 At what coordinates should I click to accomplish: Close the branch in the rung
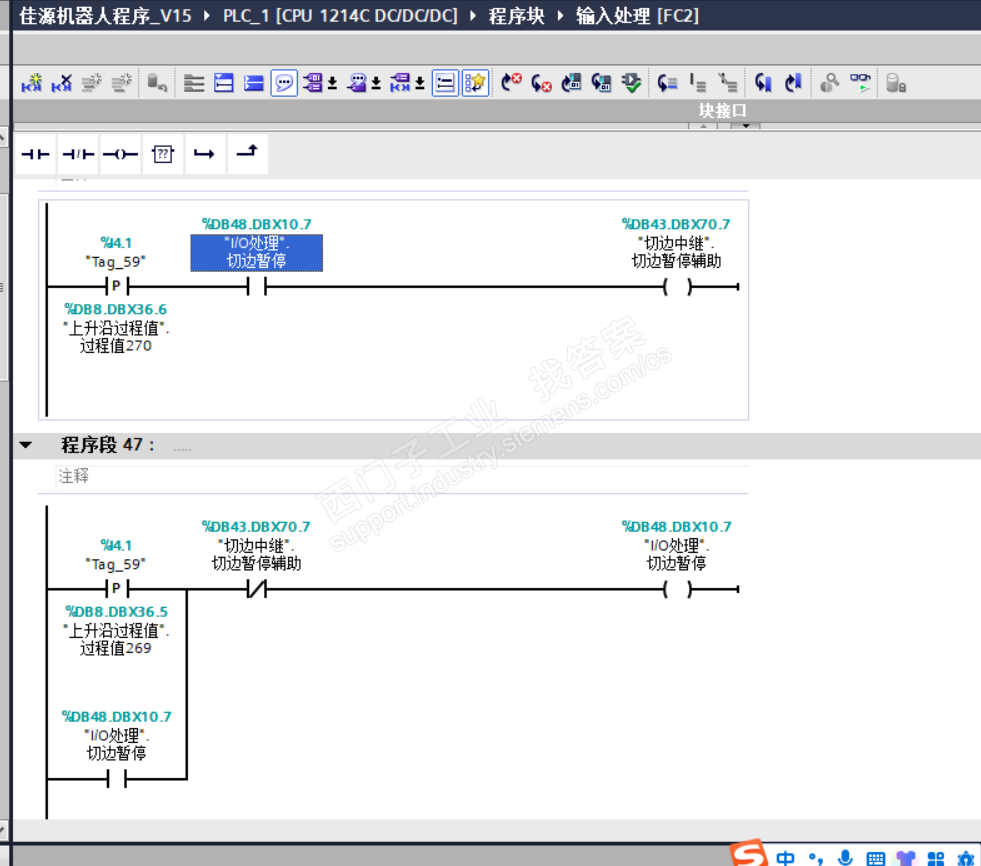pos(247,154)
